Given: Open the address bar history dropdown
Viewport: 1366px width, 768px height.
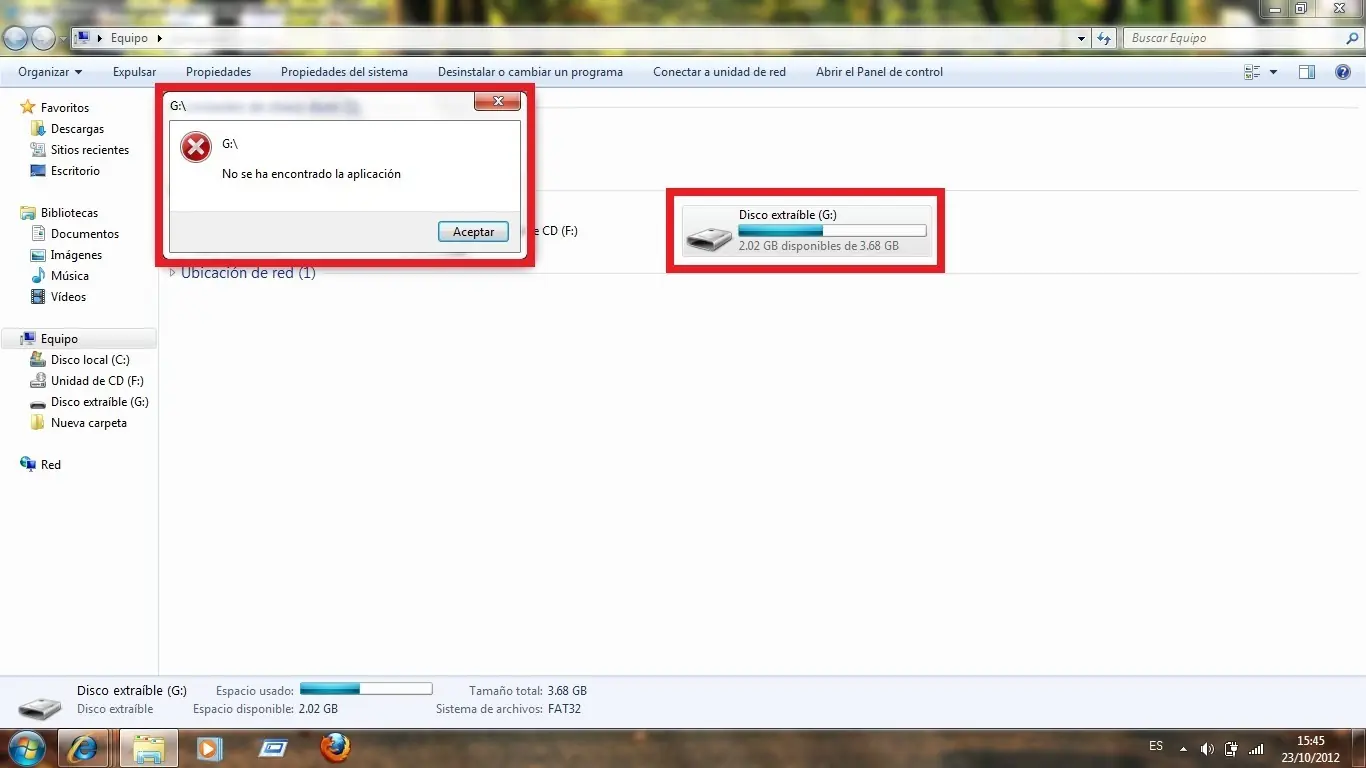Looking at the screenshot, I should [x=1082, y=38].
